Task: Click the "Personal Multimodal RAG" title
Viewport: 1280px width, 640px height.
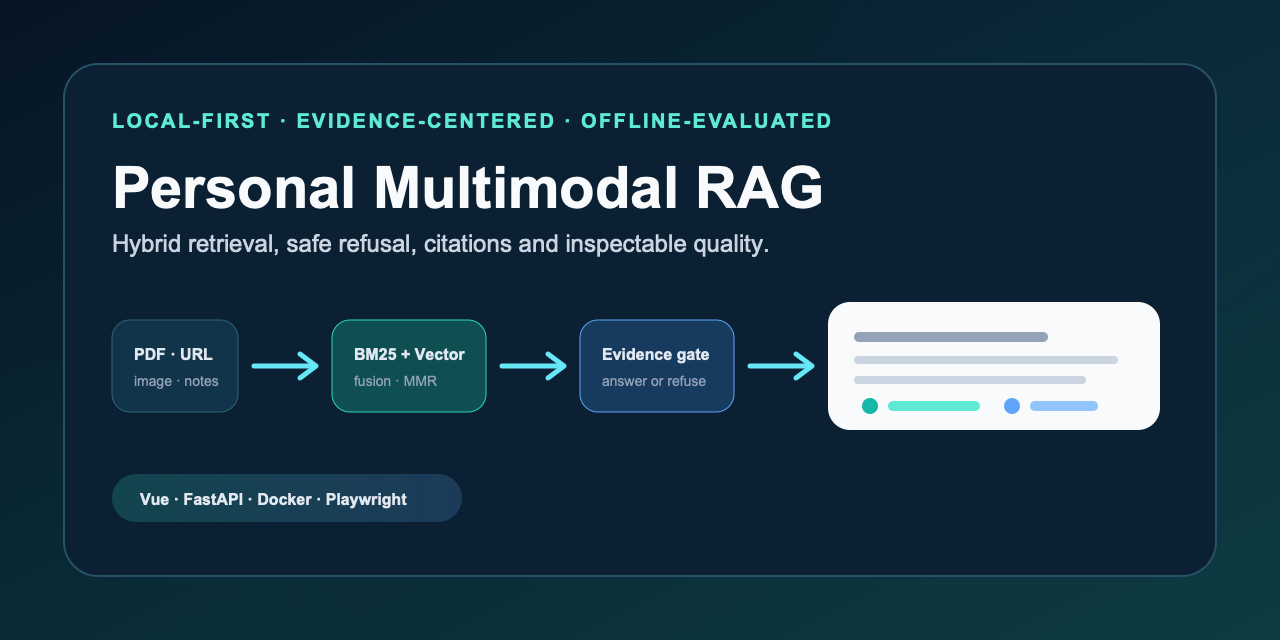Action: click(x=468, y=187)
